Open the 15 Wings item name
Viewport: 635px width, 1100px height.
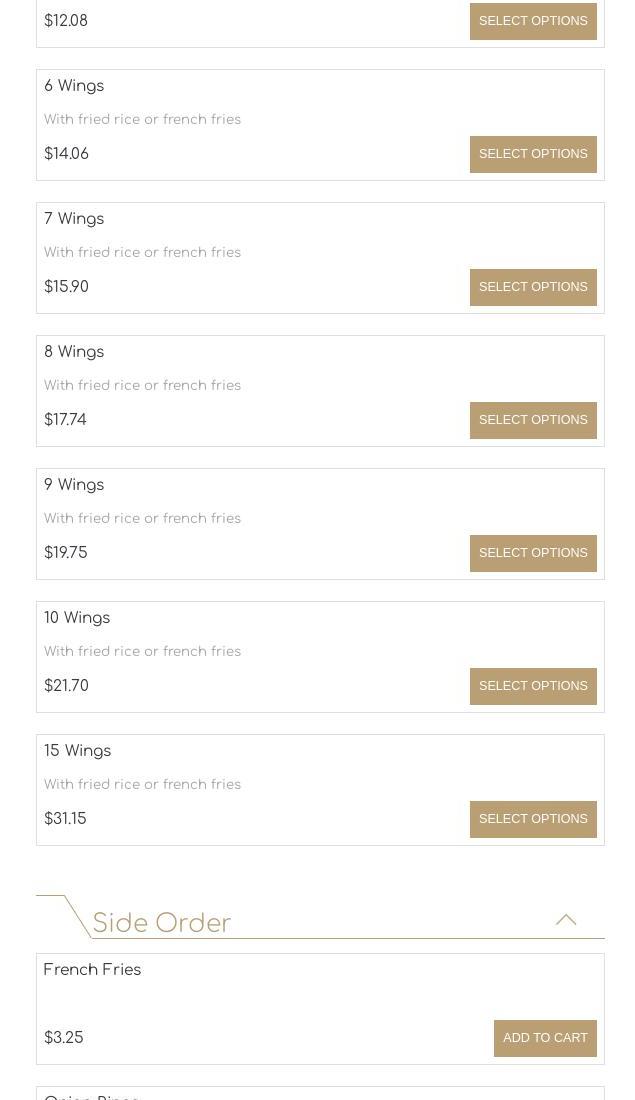pos(77,751)
